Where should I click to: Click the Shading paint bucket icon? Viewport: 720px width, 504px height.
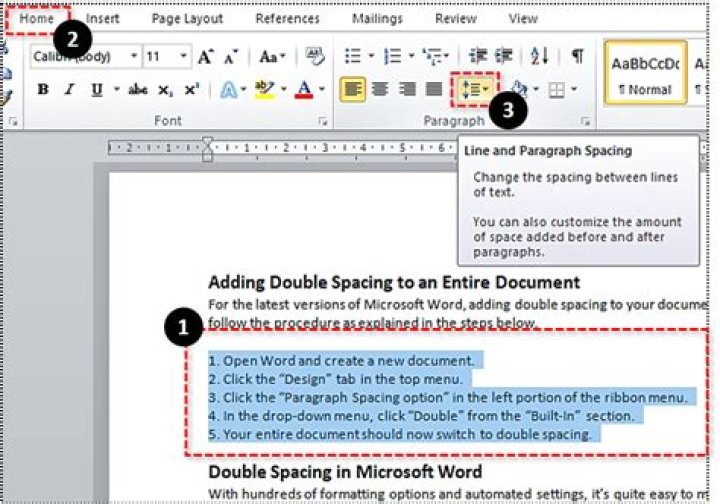(x=519, y=90)
